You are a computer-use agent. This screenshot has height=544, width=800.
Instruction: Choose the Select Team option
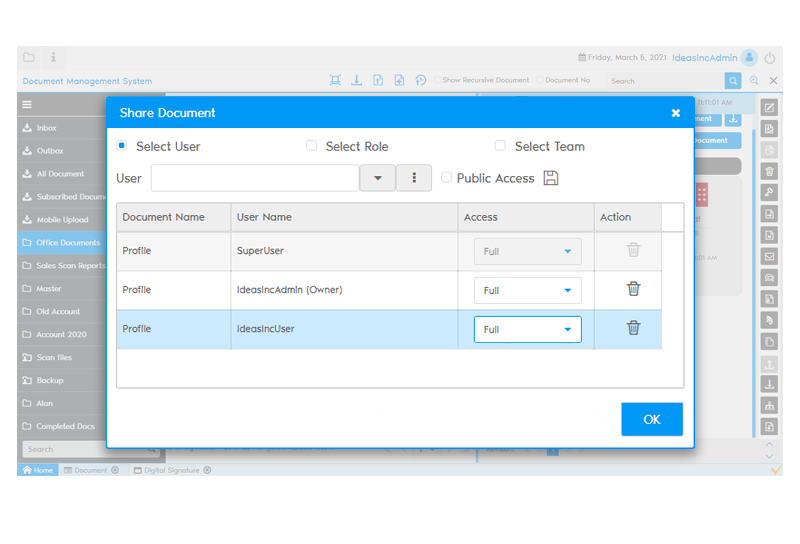pyautogui.click(x=500, y=146)
